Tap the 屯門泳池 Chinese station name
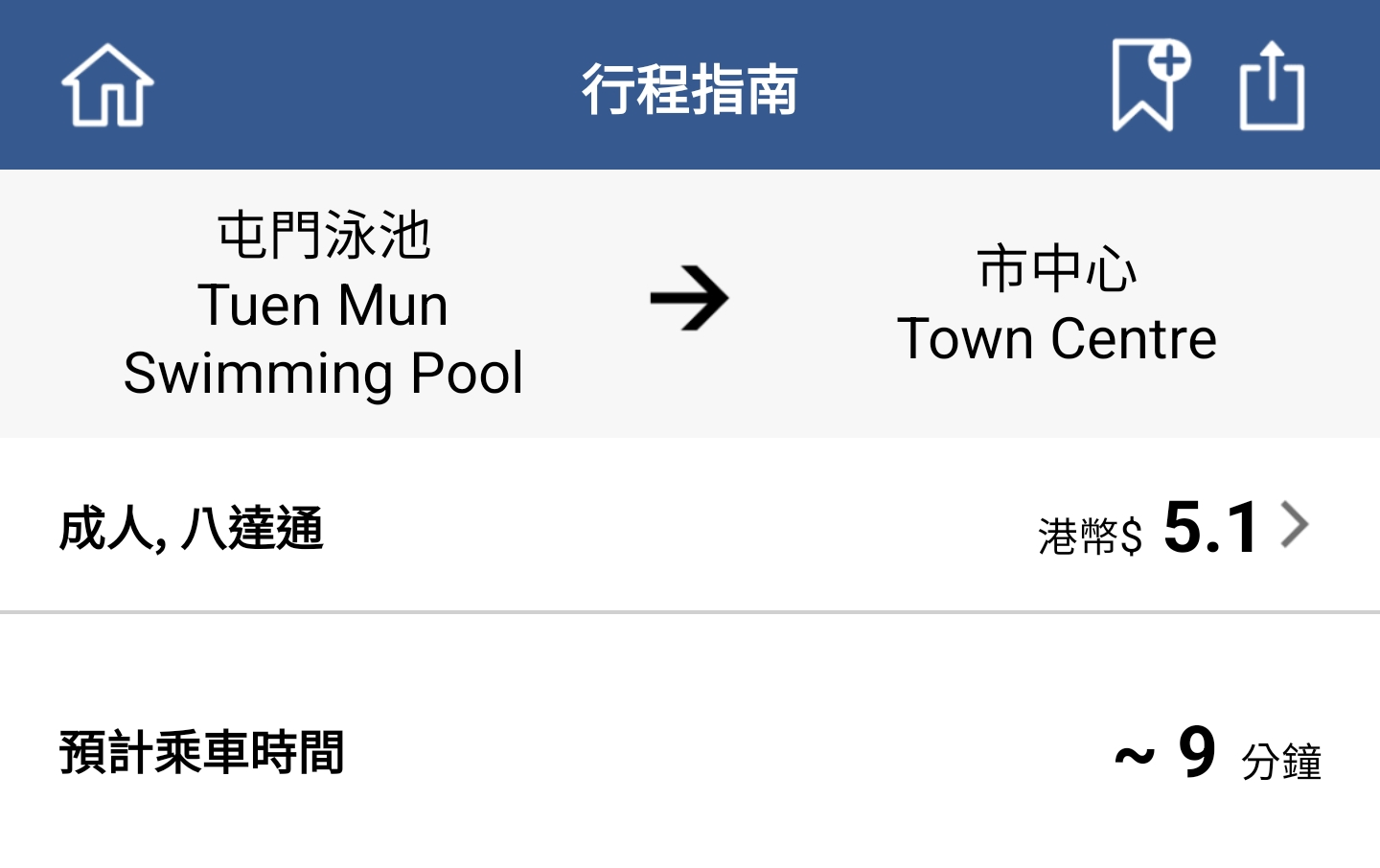This screenshot has width=1380, height=868. pos(324,236)
